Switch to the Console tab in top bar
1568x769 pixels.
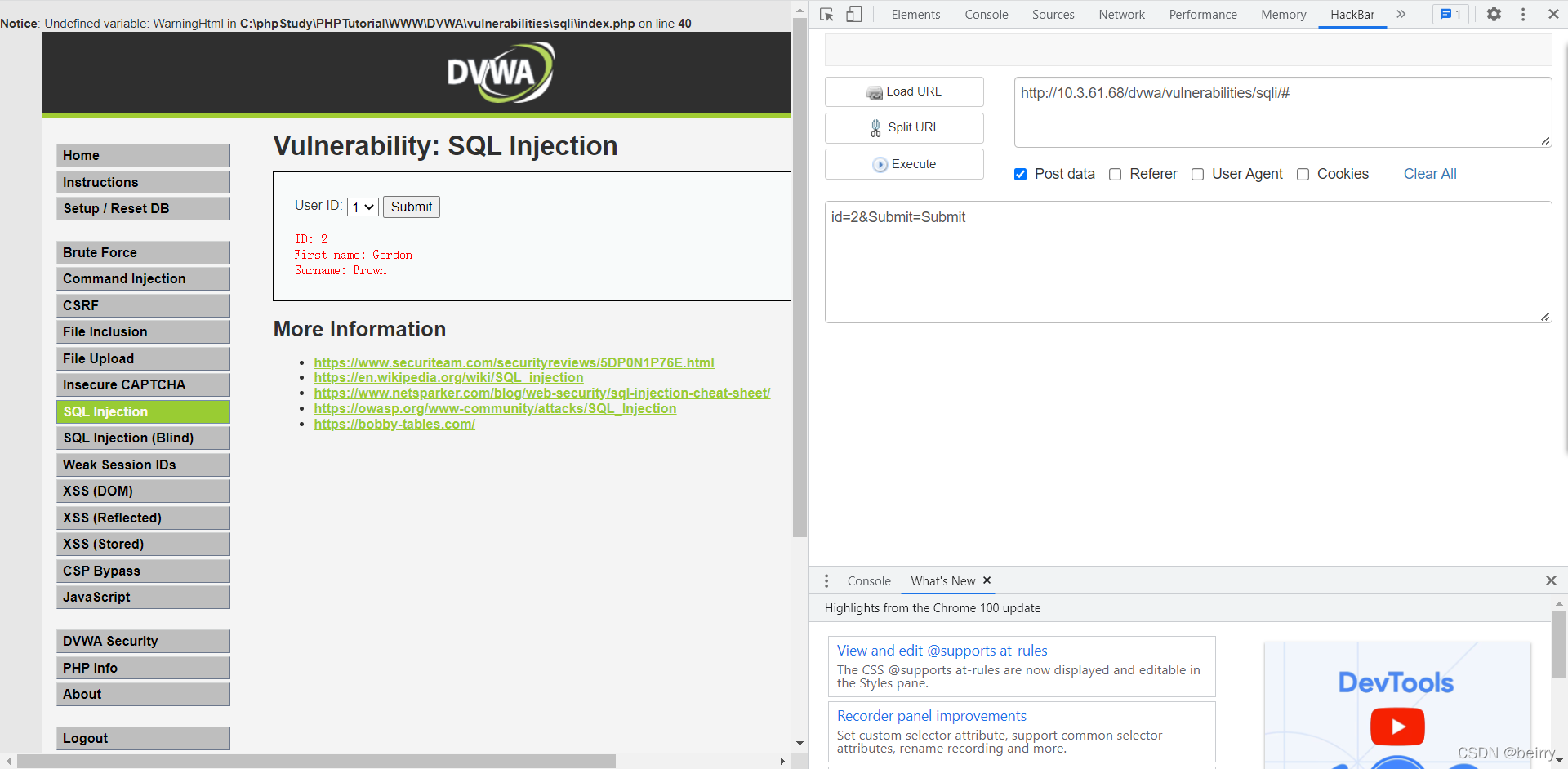986,14
